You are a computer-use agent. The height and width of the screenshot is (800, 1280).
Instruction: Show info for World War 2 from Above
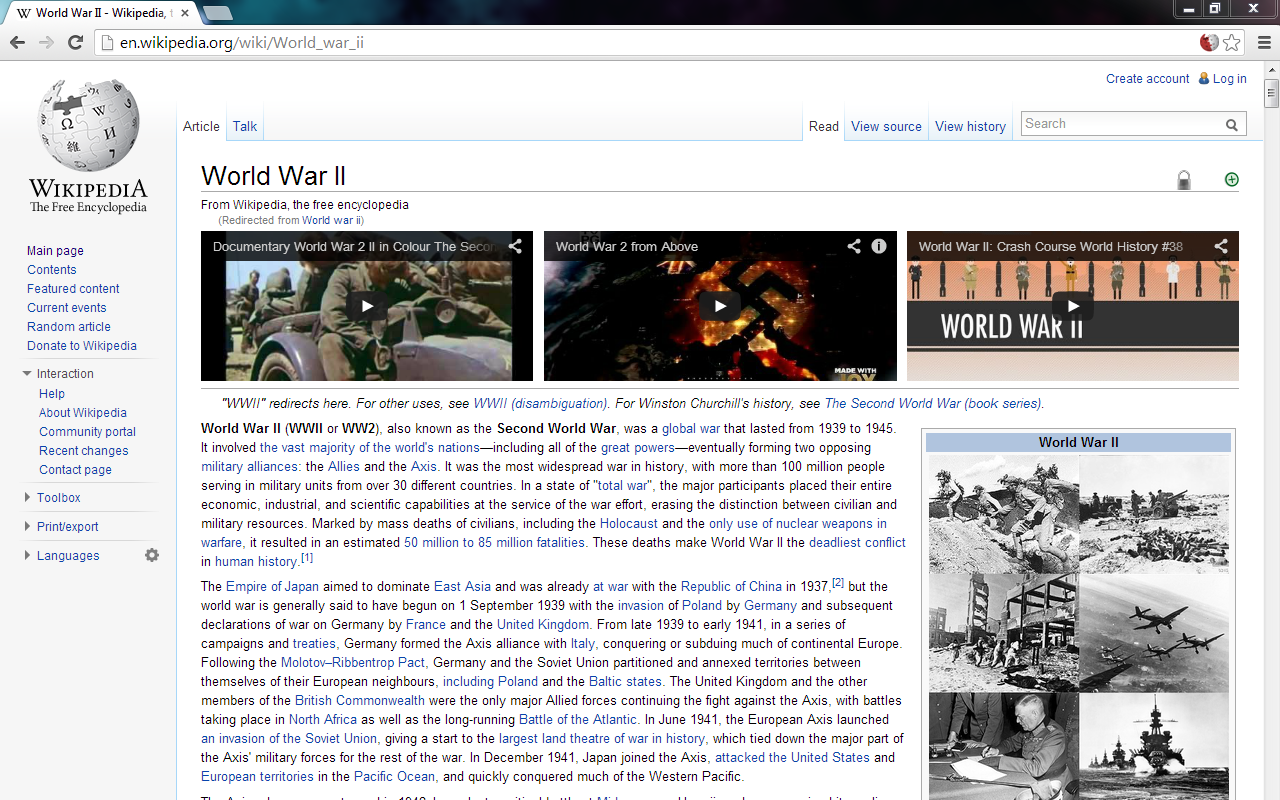[879, 246]
